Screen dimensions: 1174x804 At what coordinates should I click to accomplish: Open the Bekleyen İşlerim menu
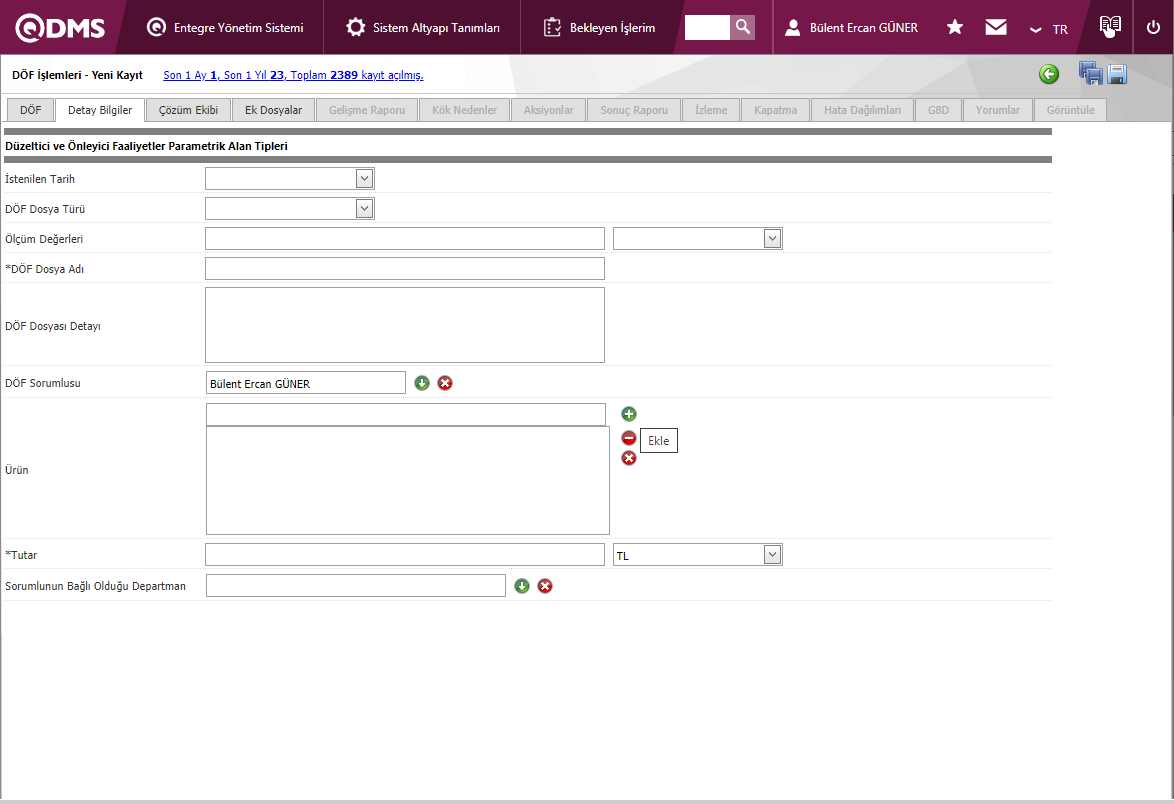(600, 28)
